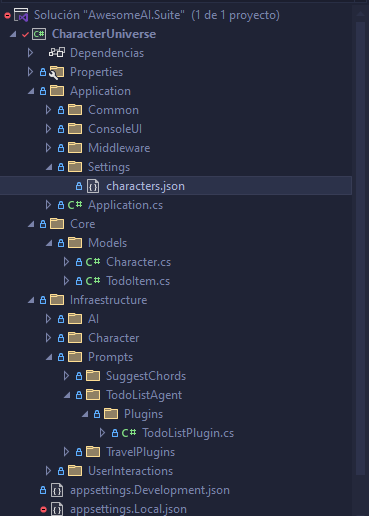Expand the AI folder
This screenshot has width=369, height=516.
point(48,319)
